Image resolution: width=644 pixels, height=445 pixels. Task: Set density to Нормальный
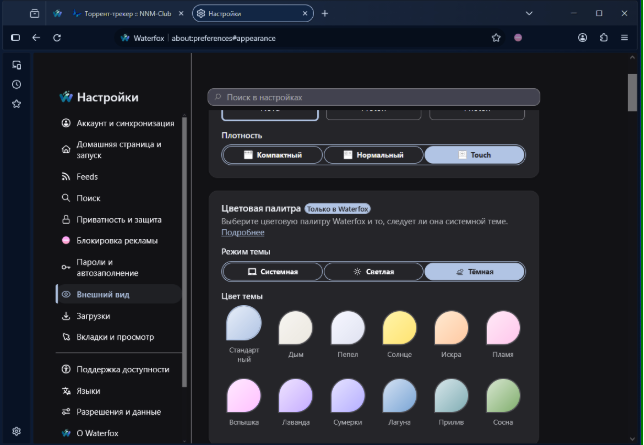pyautogui.click(x=373, y=155)
